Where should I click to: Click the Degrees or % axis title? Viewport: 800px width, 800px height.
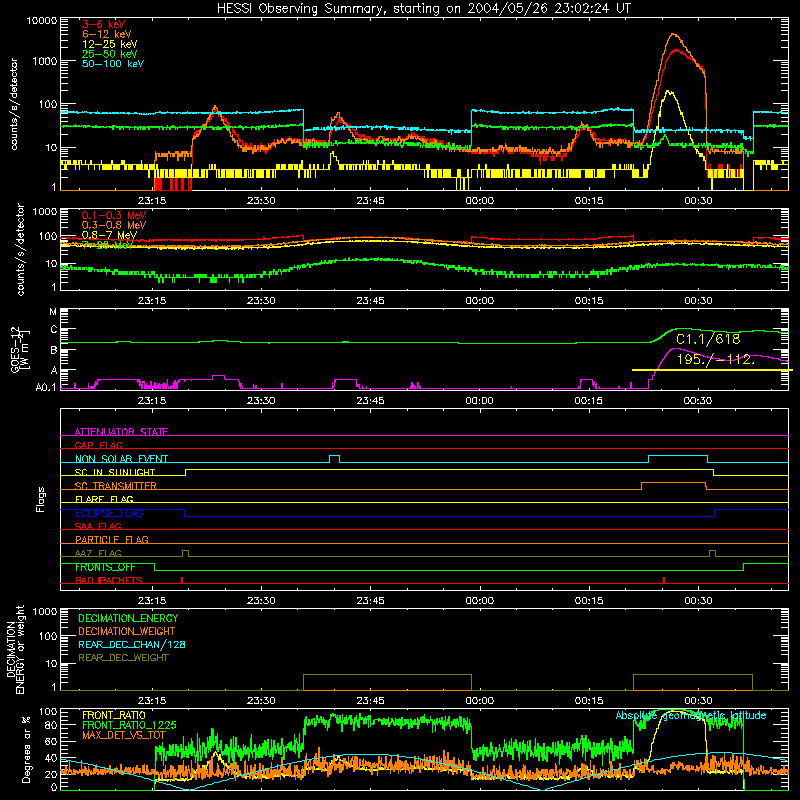(x=26, y=749)
